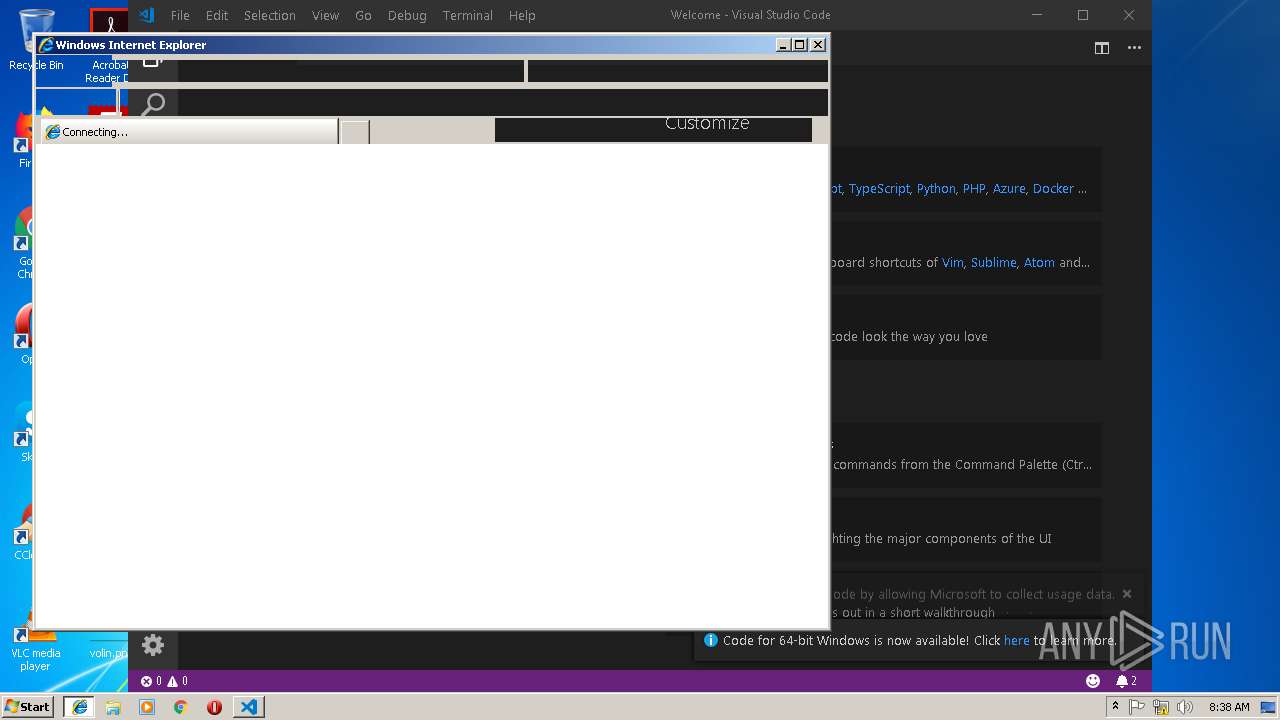Viewport: 1280px width, 720px height.
Task: Select the Acrobat Reader desktop icon
Action: (108, 45)
